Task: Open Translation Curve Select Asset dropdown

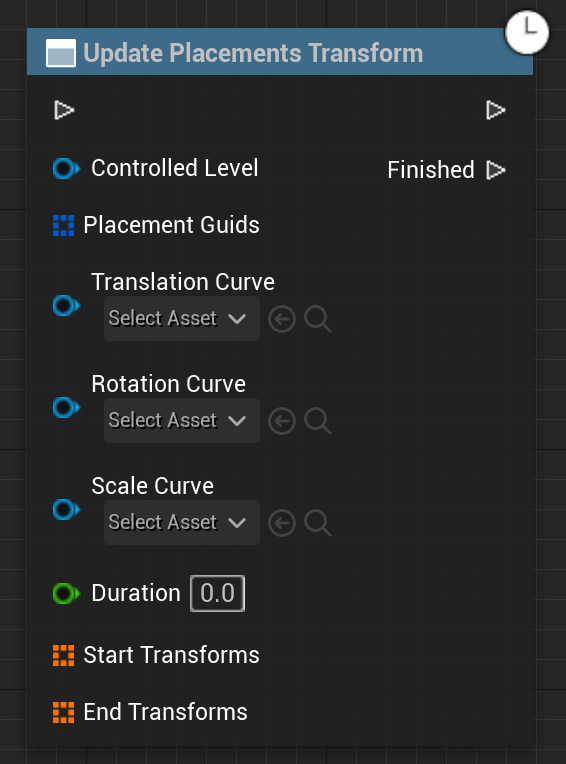Action: pyautogui.click(x=182, y=319)
